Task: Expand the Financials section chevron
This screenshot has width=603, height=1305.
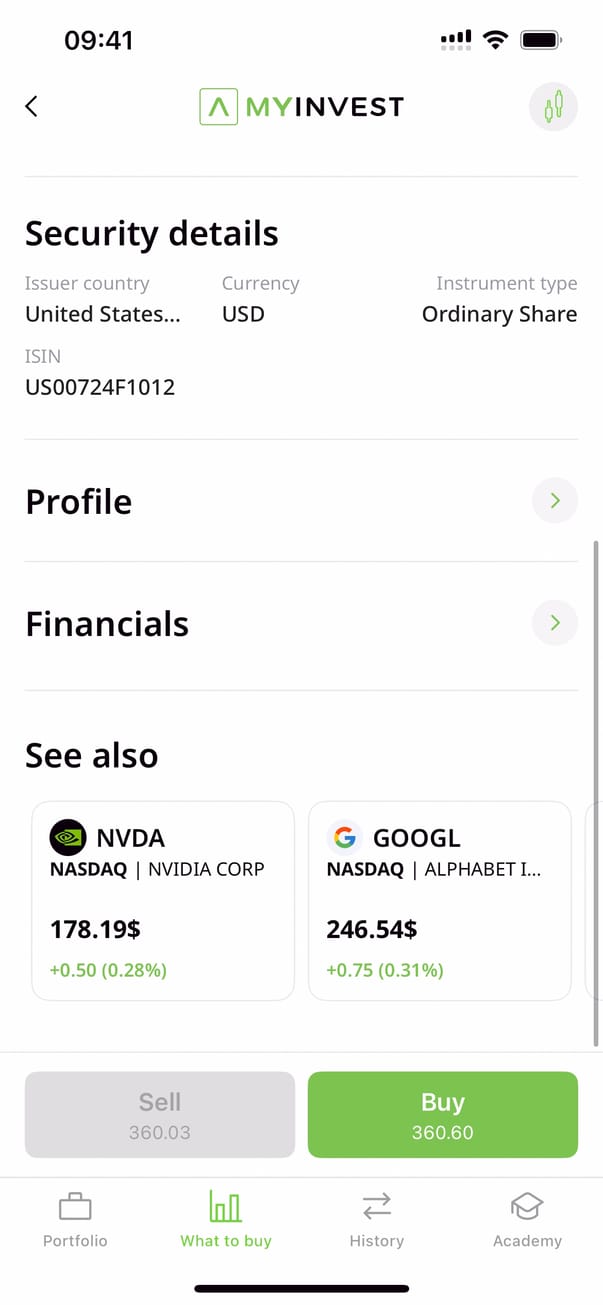Action: coord(555,623)
